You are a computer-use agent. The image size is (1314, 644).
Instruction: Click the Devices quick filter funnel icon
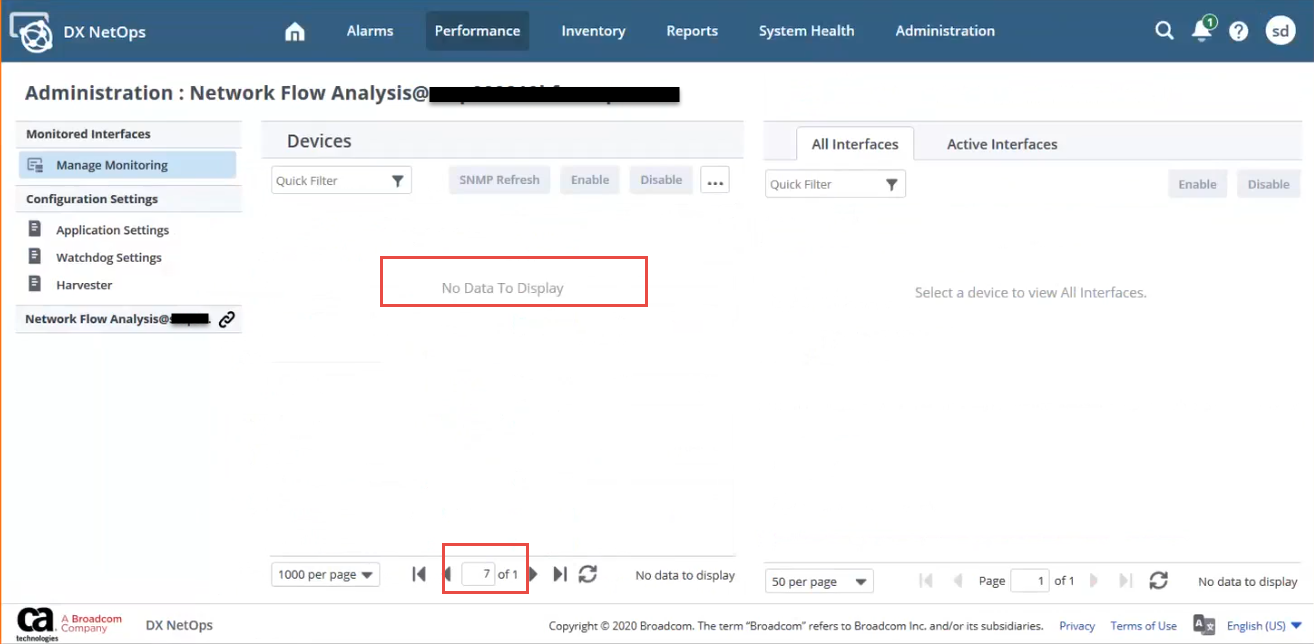[x=398, y=181]
